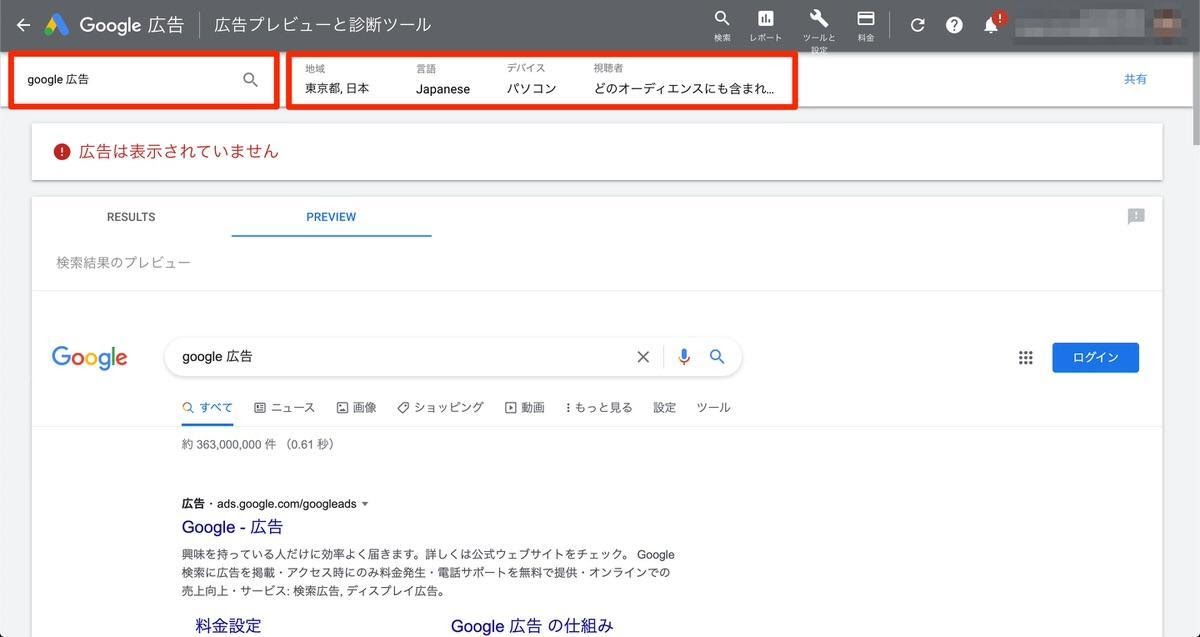The width and height of the screenshot is (1200, 637).
Task: Open ツール in the preview results
Action: point(713,408)
